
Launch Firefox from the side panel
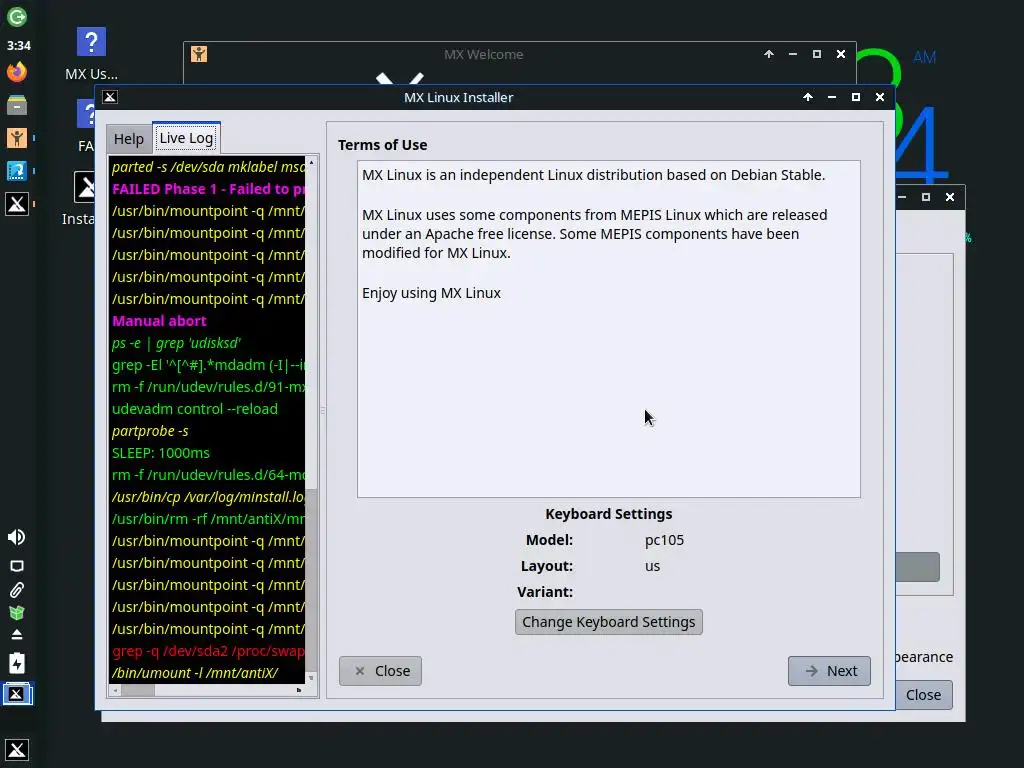pyautogui.click(x=17, y=72)
